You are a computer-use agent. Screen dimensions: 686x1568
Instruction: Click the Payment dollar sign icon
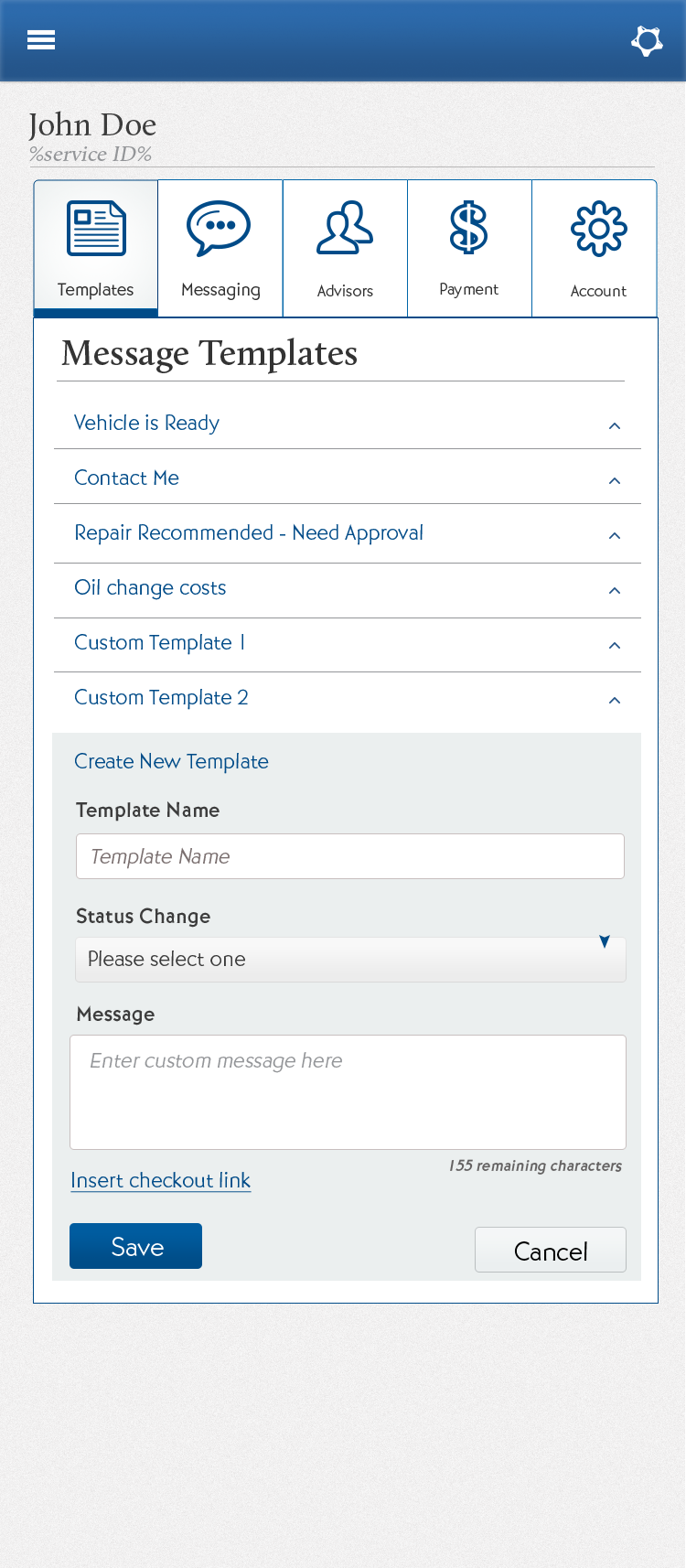tap(468, 229)
